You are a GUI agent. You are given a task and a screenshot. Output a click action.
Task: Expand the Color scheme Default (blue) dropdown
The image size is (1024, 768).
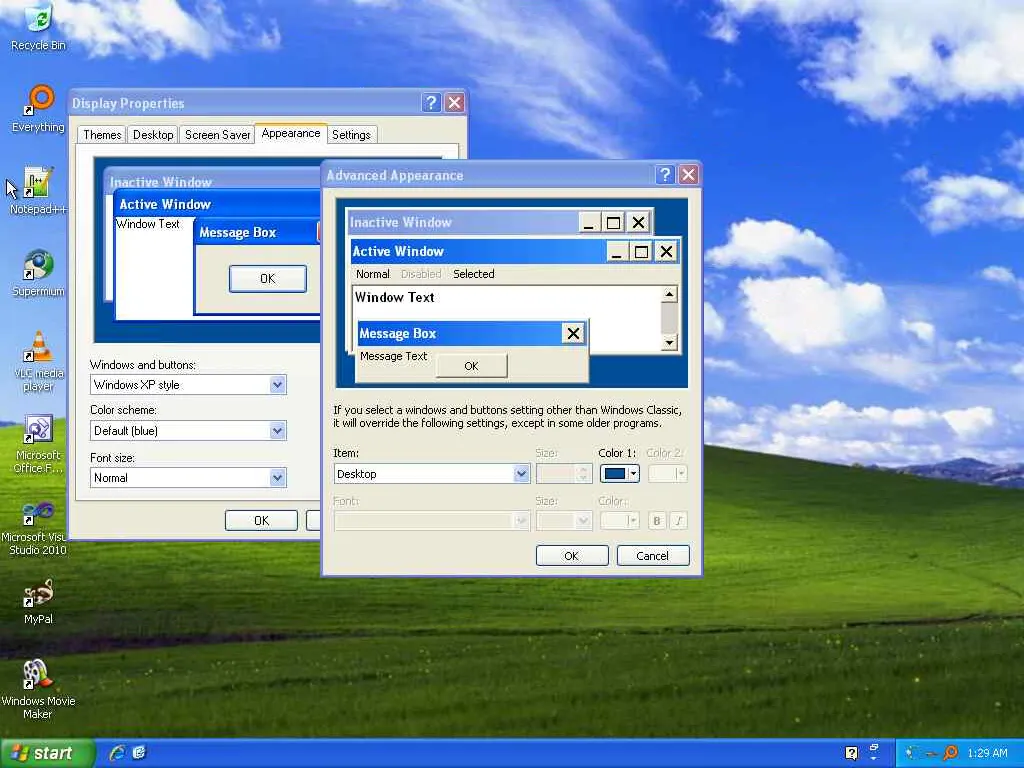188,430
